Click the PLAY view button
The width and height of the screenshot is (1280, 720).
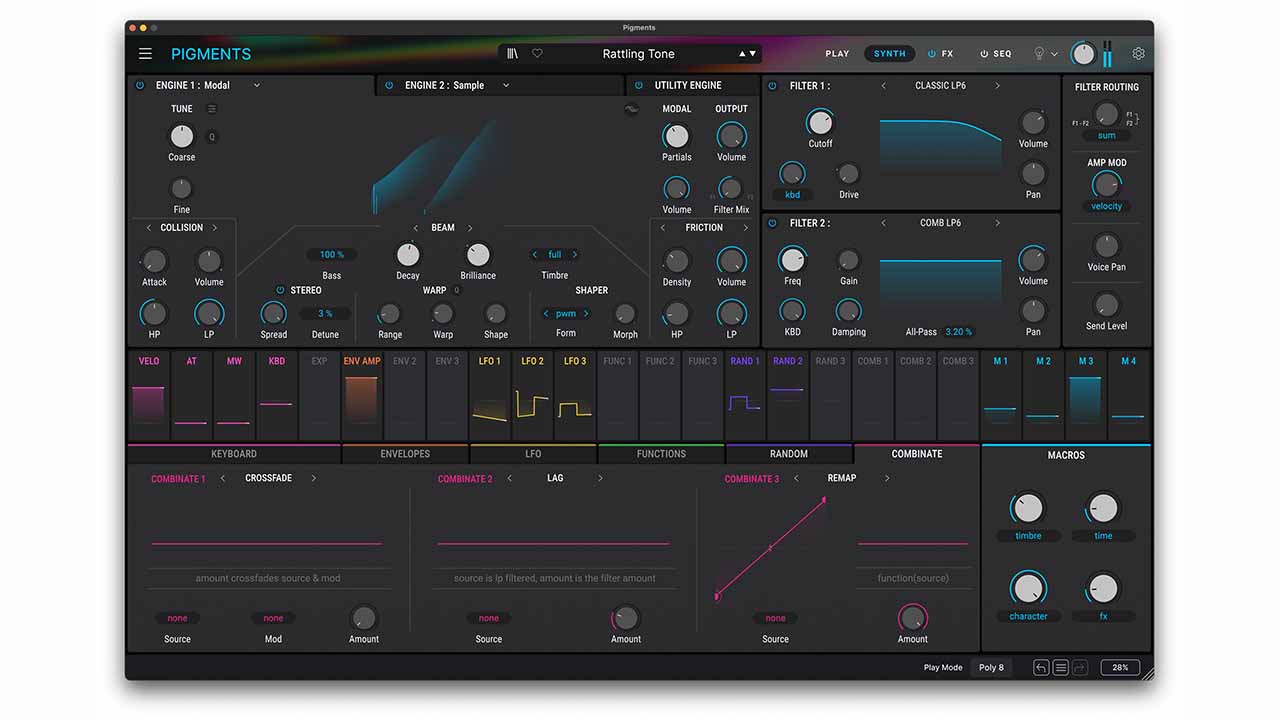837,54
